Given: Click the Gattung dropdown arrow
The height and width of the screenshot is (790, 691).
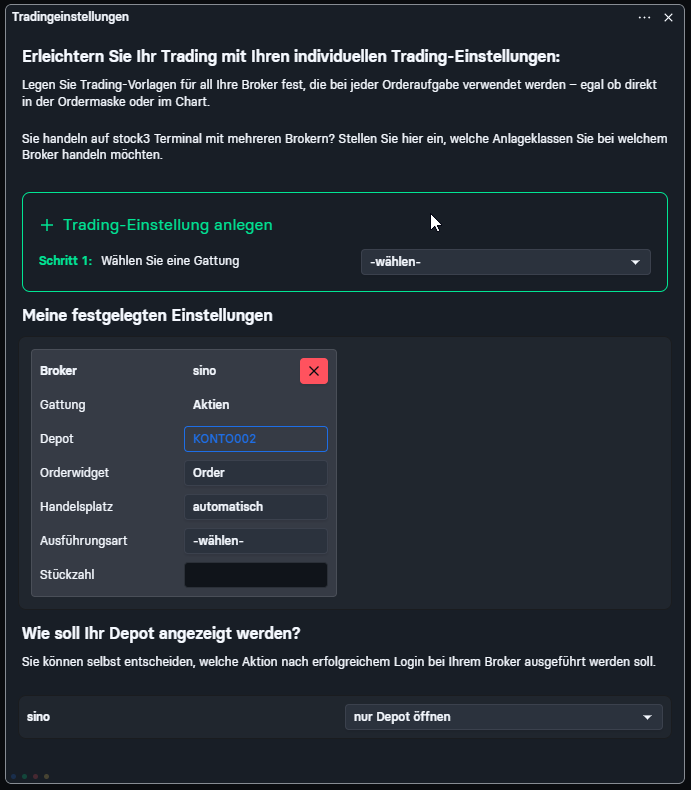Looking at the screenshot, I should (x=636, y=262).
